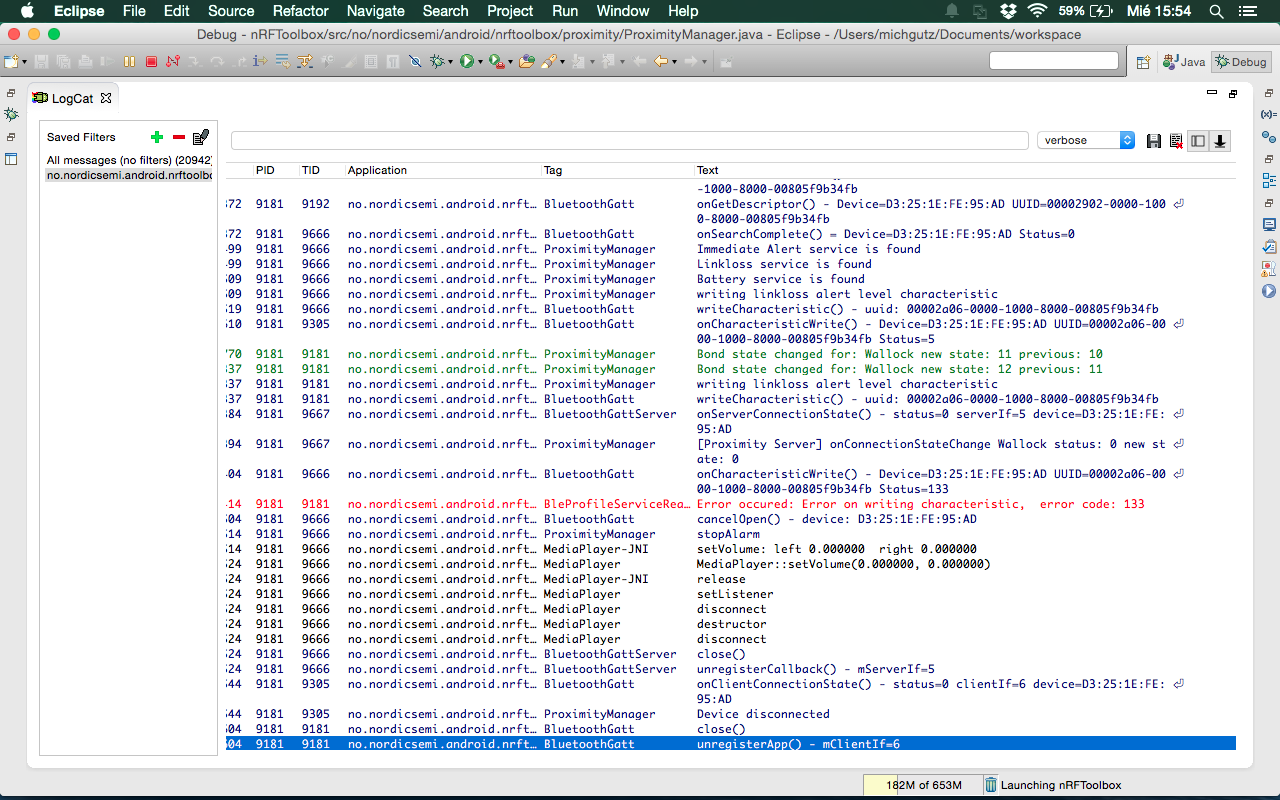Open the Run menu
The height and width of the screenshot is (800, 1280).
(x=565, y=11)
